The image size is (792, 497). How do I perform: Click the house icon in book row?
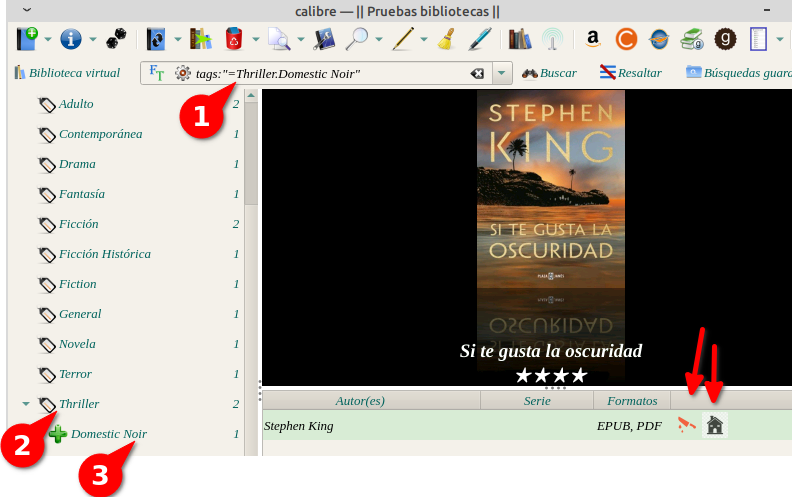[x=714, y=425]
